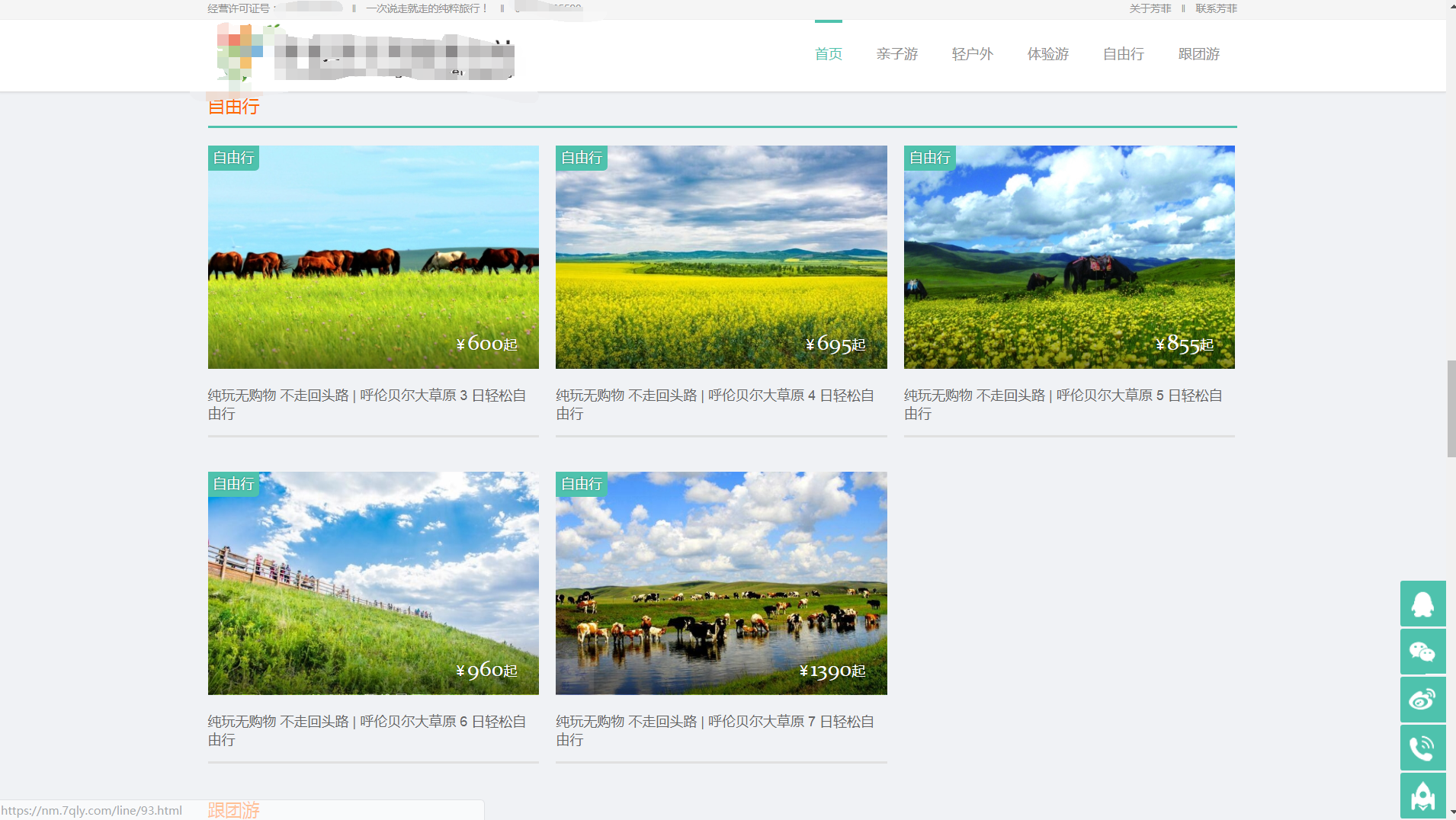The height and width of the screenshot is (820, 1456).
Task: Click the flower meadow photo priced ¥855起
Action: coord(1070,257)
